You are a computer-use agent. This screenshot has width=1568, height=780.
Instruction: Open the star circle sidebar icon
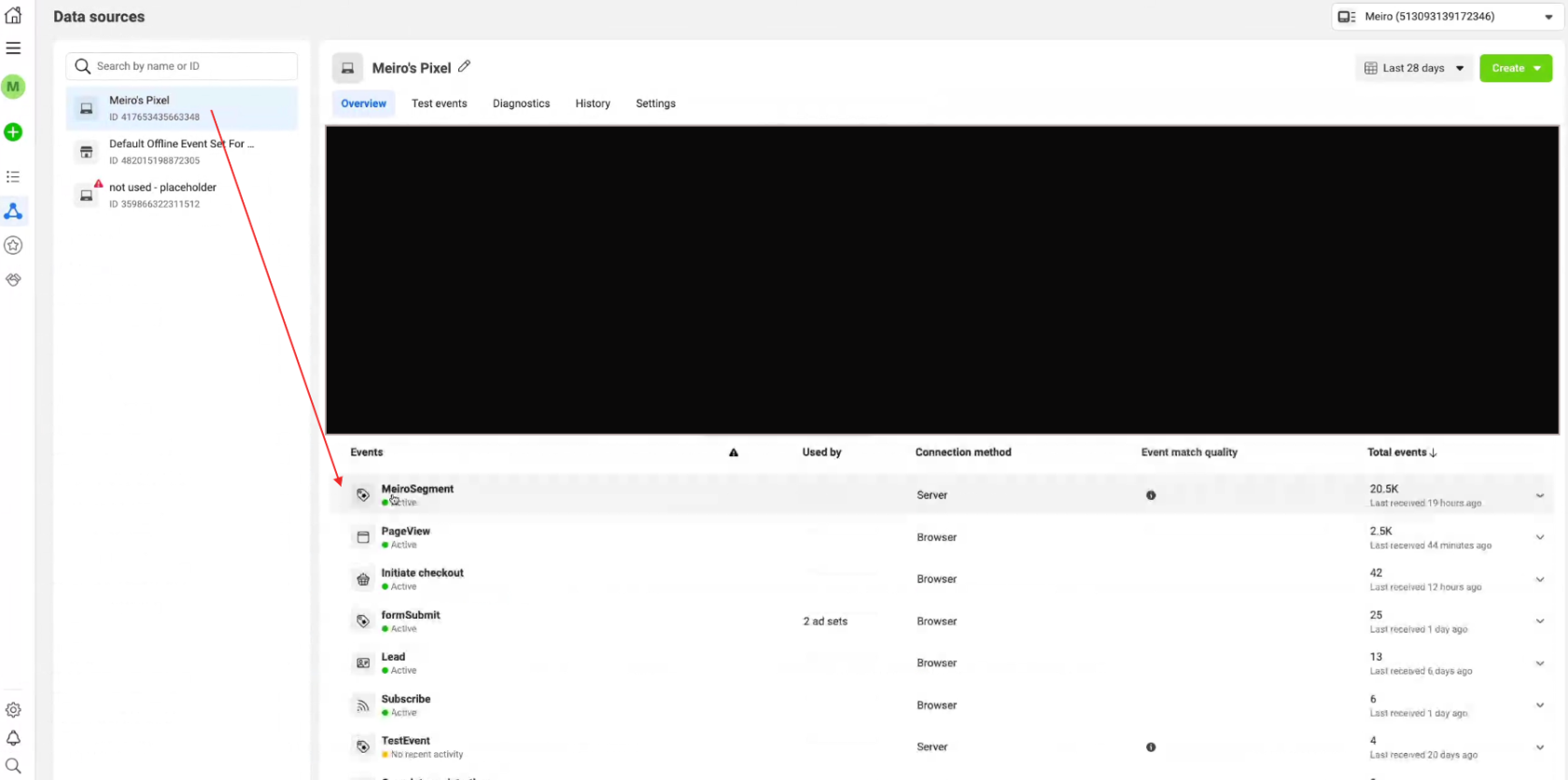[x=13, y=245]
